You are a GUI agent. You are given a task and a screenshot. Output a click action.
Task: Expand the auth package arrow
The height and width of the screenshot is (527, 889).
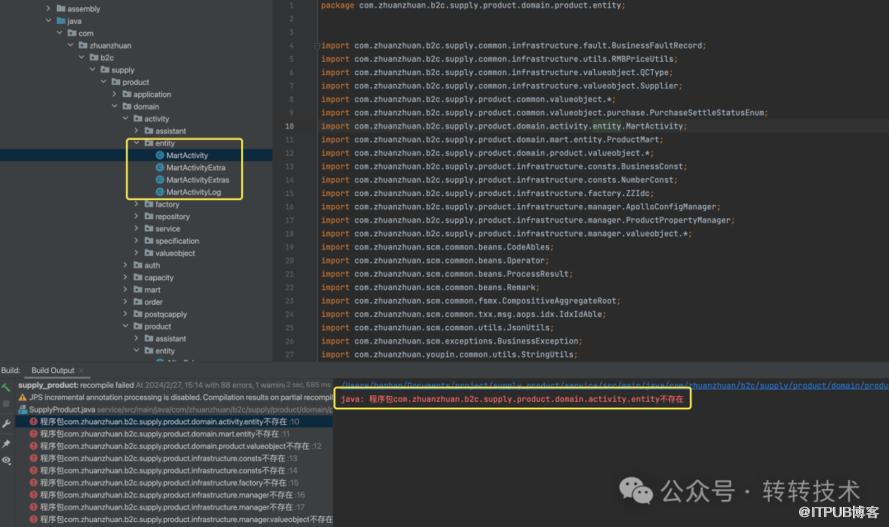click(x=126, y=265)
